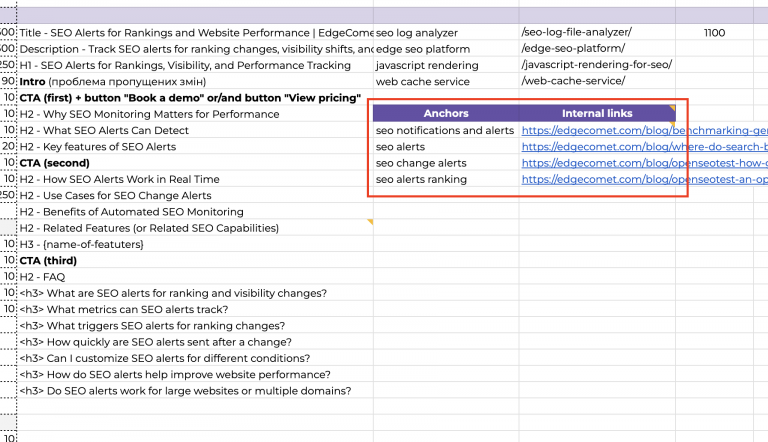Select the 'H2 - FAQ' cell

pyautogui.click(x=195, y=277)
